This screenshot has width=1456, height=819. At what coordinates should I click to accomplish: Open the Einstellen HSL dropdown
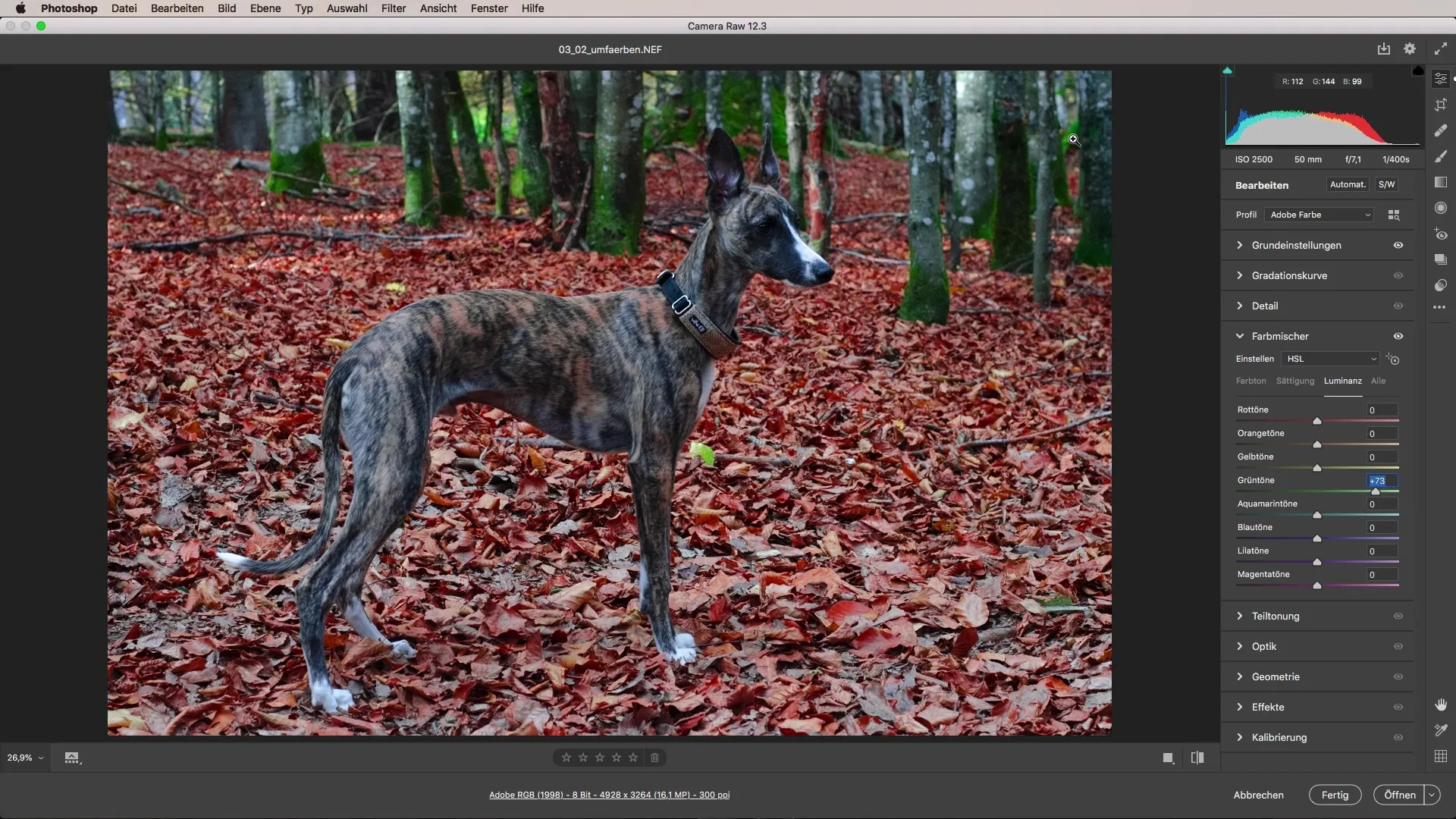click(1331, 359)
